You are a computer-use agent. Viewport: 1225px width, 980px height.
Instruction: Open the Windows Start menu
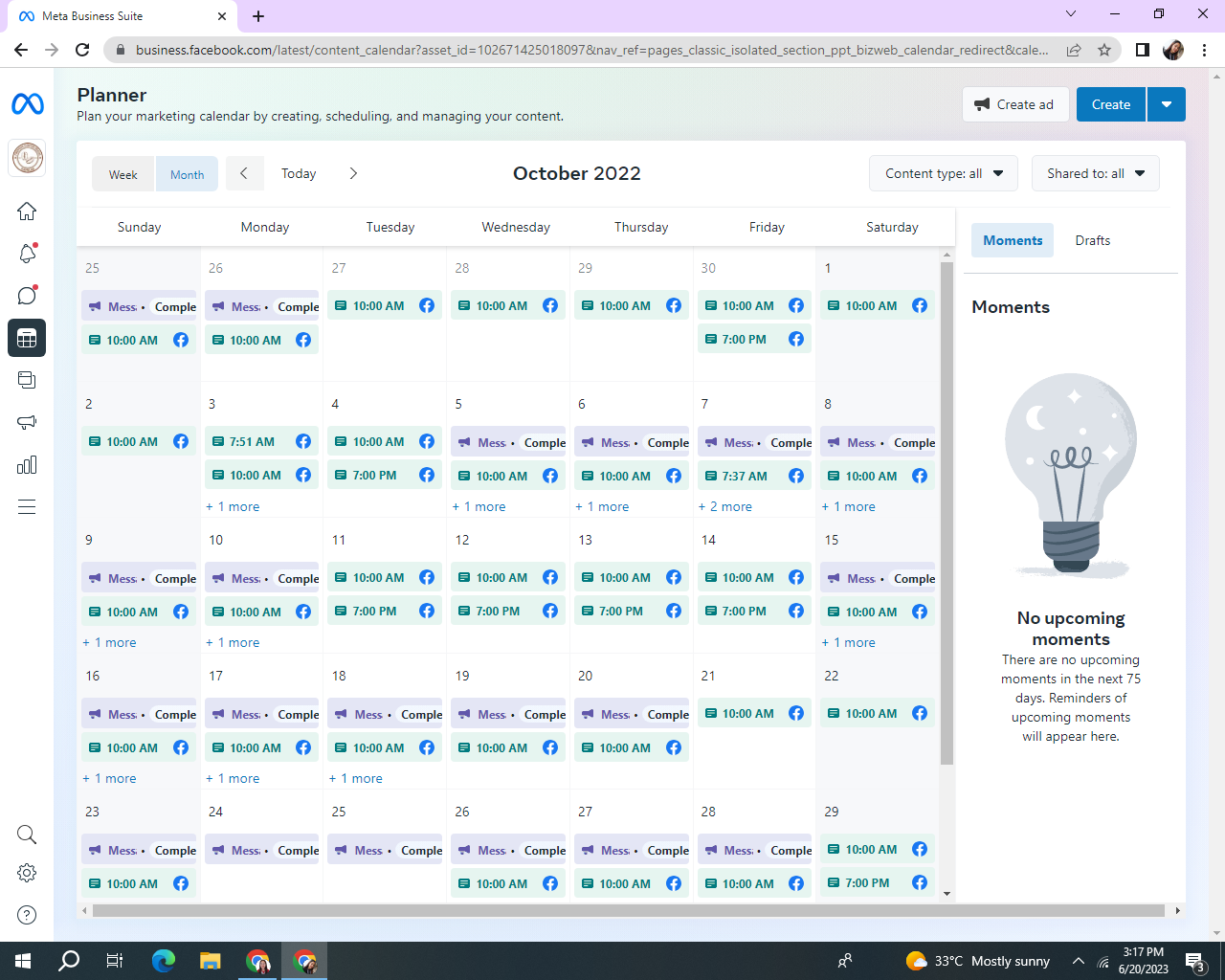[23, 961]
